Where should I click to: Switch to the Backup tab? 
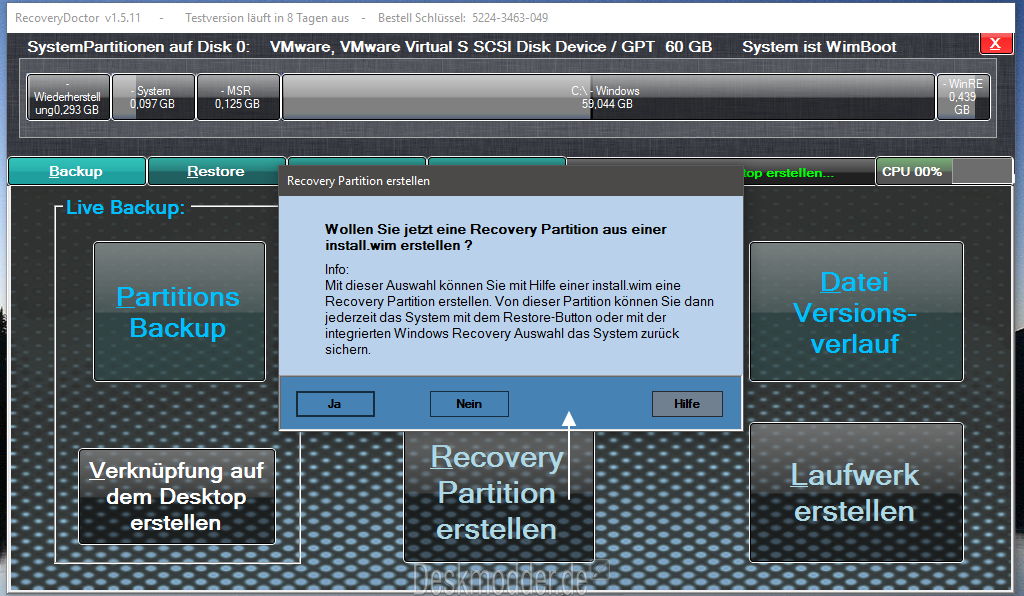(76, 171)
